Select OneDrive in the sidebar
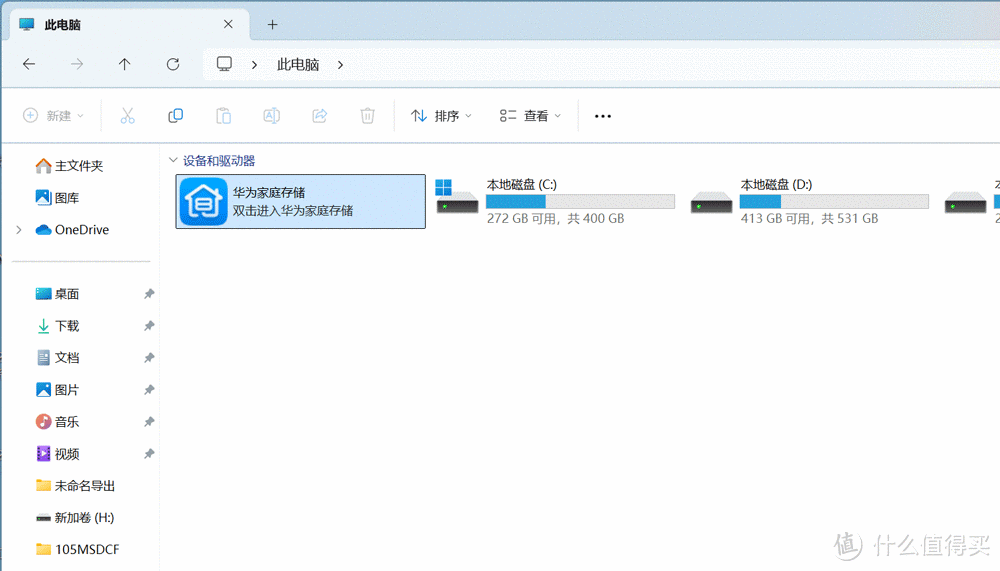This screenshot has width=1000, height=571. pyautogui.click(x=72, y=230)
